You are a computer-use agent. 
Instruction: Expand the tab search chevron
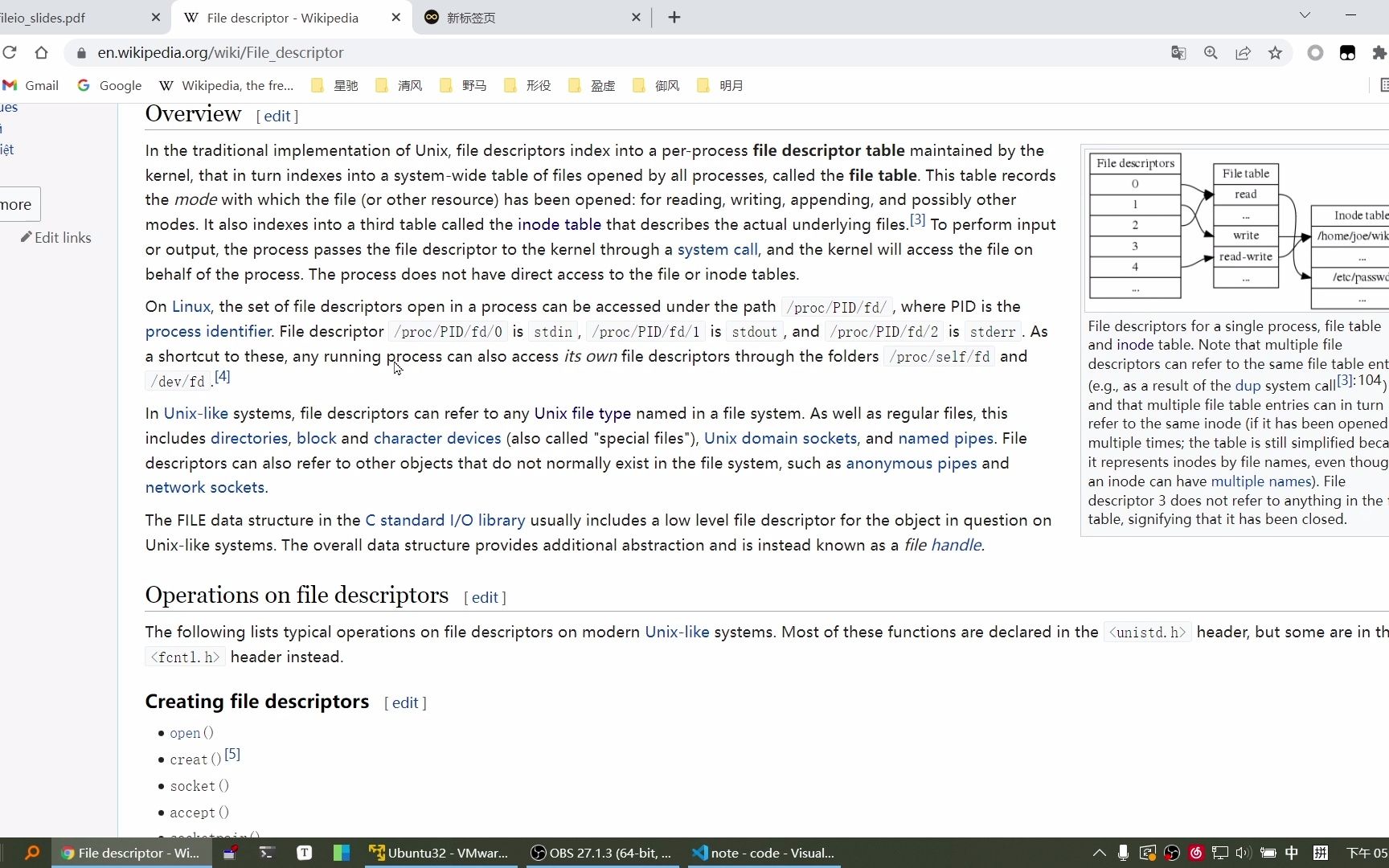(x=1305, y=15)
